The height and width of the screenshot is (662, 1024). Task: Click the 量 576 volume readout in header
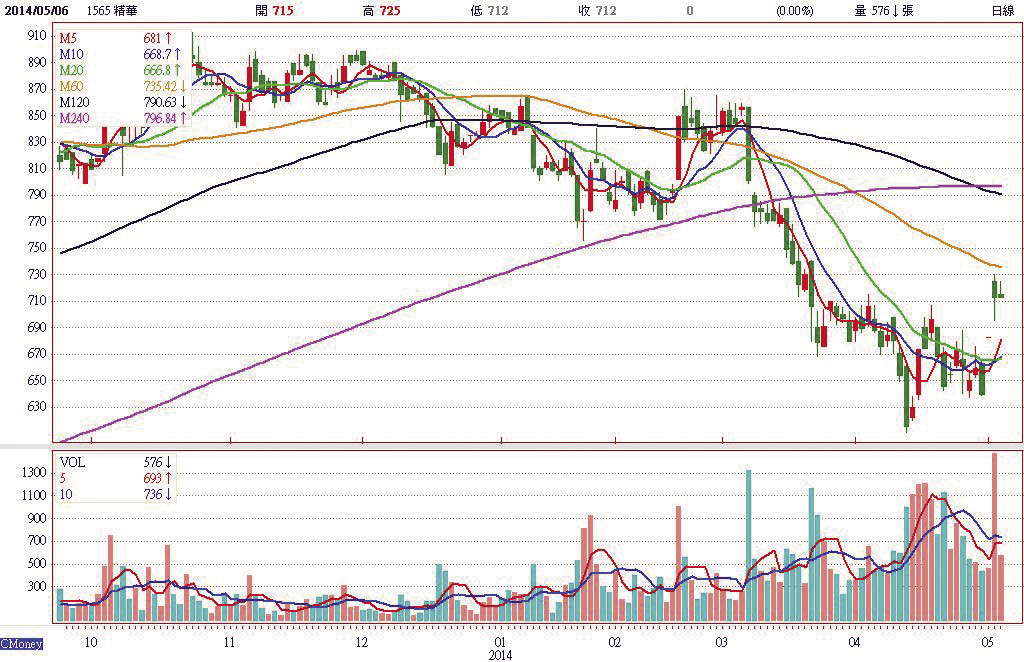tap(883, 11)
